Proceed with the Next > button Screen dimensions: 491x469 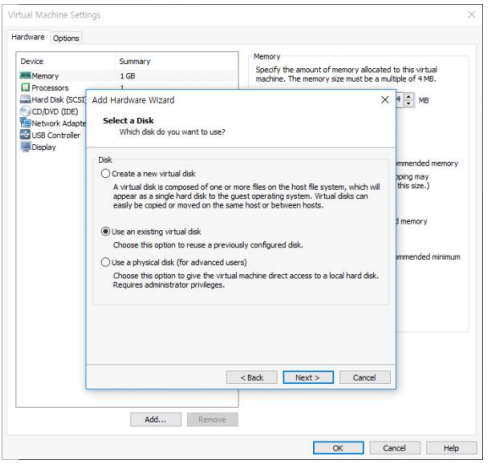(308, 378)
